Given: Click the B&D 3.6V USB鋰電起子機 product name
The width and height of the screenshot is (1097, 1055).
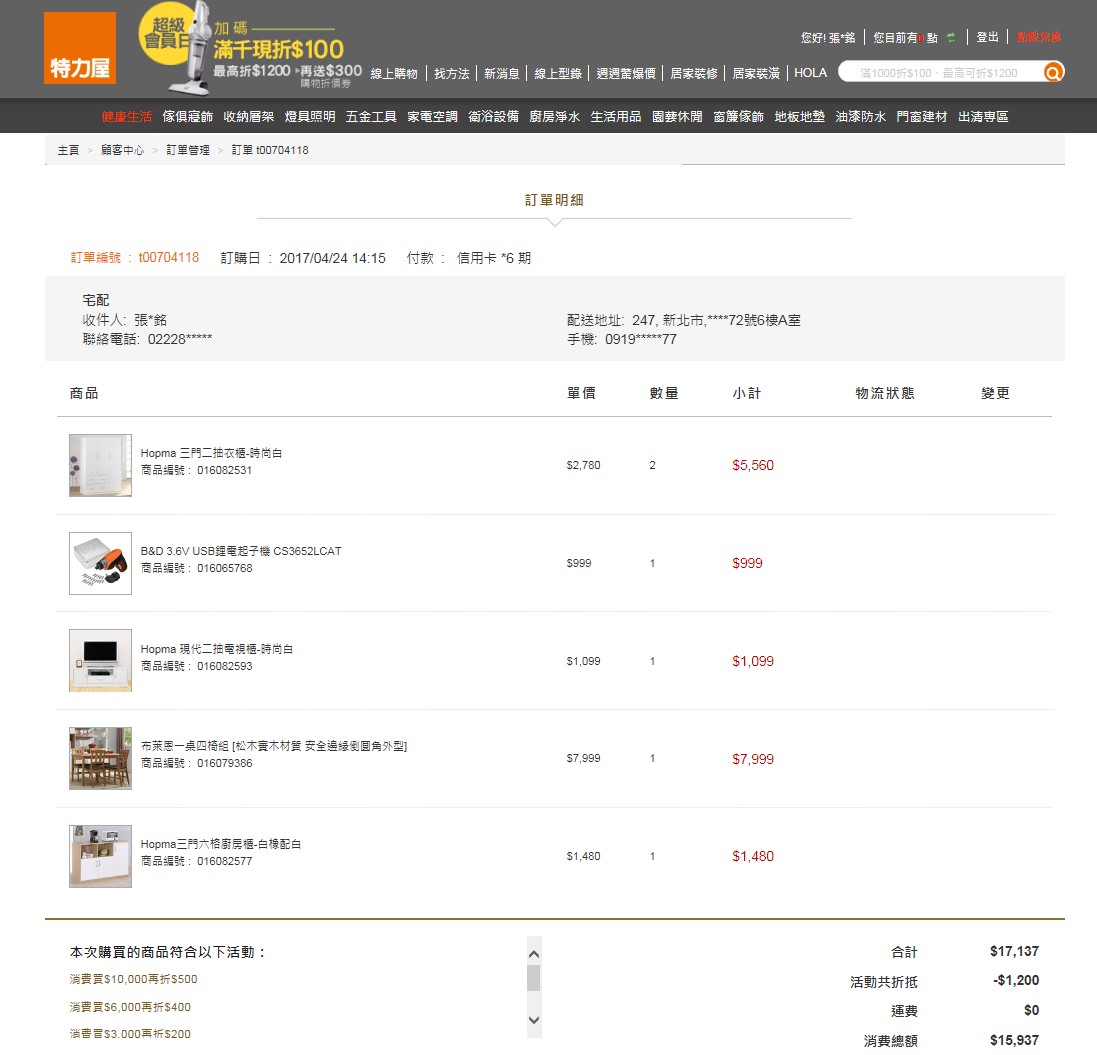Looking at the screenshot, I should point(241,551).
